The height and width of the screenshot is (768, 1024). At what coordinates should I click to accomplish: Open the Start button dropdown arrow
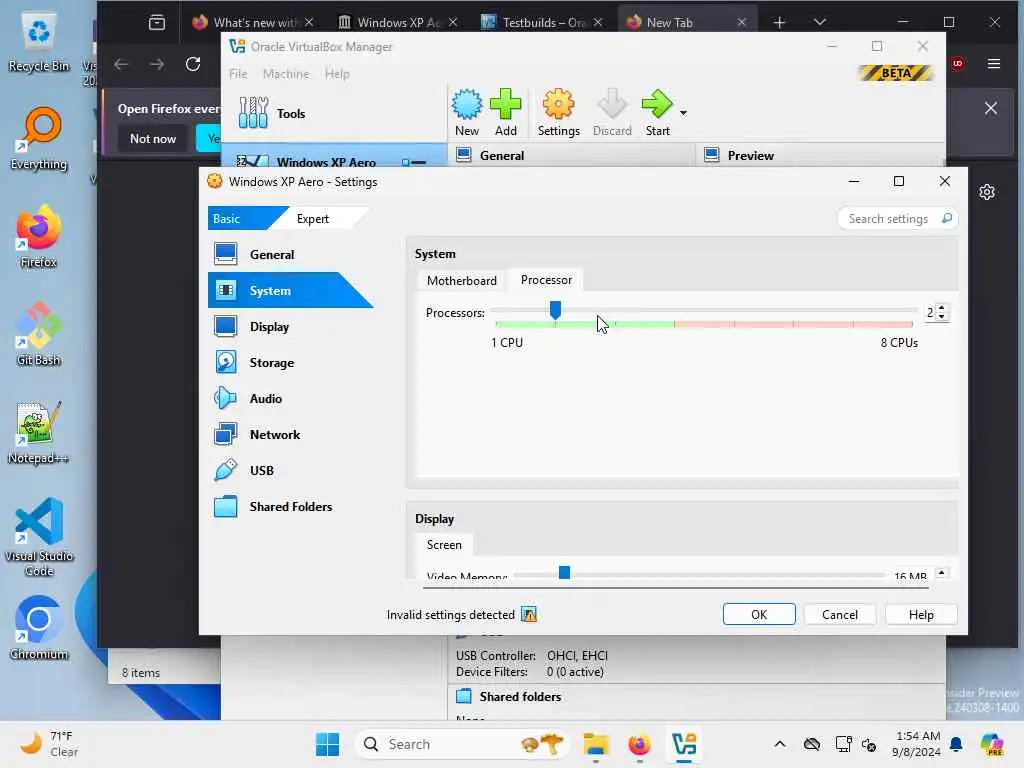tap(683, 113)
